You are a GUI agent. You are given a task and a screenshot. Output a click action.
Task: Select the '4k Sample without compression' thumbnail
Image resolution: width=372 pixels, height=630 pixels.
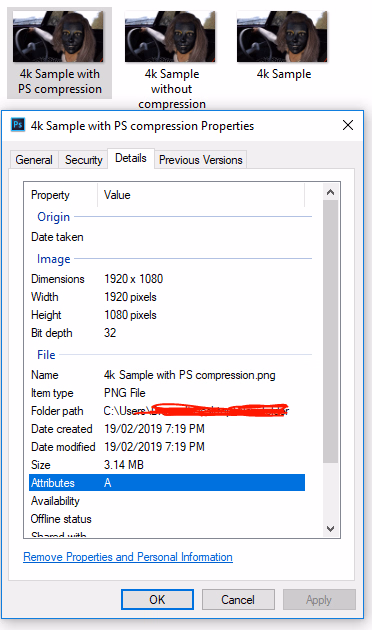click(170, 37)
